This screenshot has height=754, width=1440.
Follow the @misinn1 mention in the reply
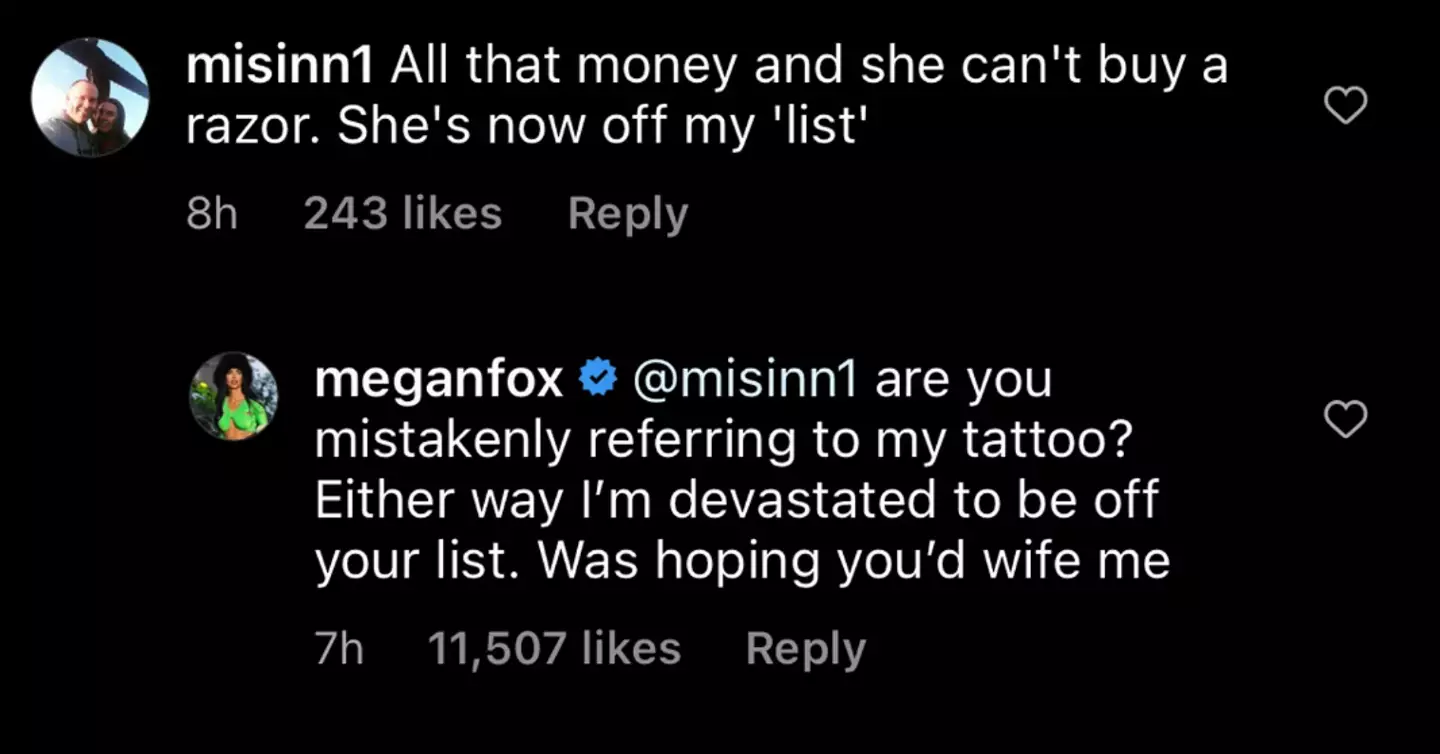[742, 382]
